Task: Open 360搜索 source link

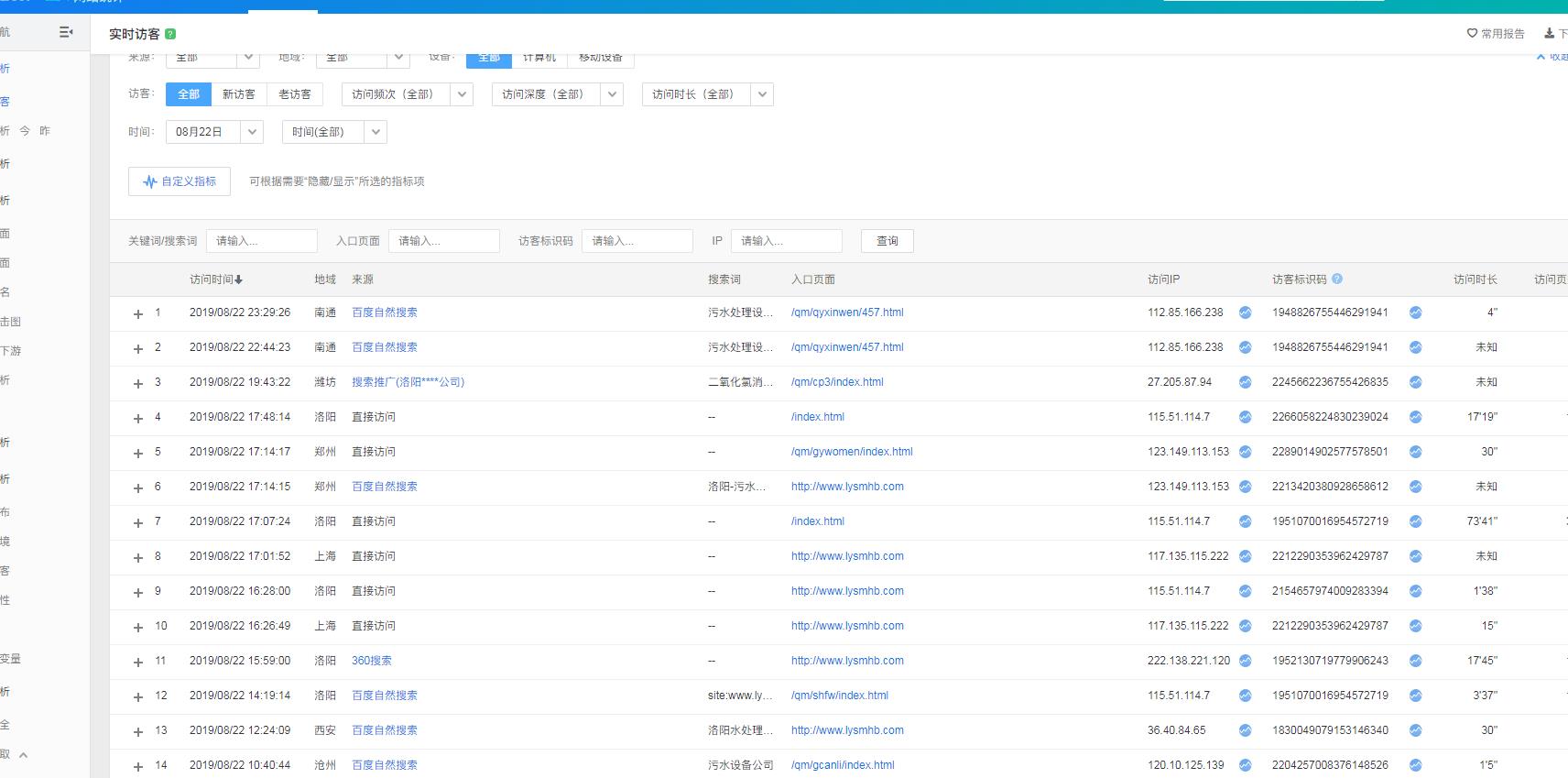Action: pos(372,661)
